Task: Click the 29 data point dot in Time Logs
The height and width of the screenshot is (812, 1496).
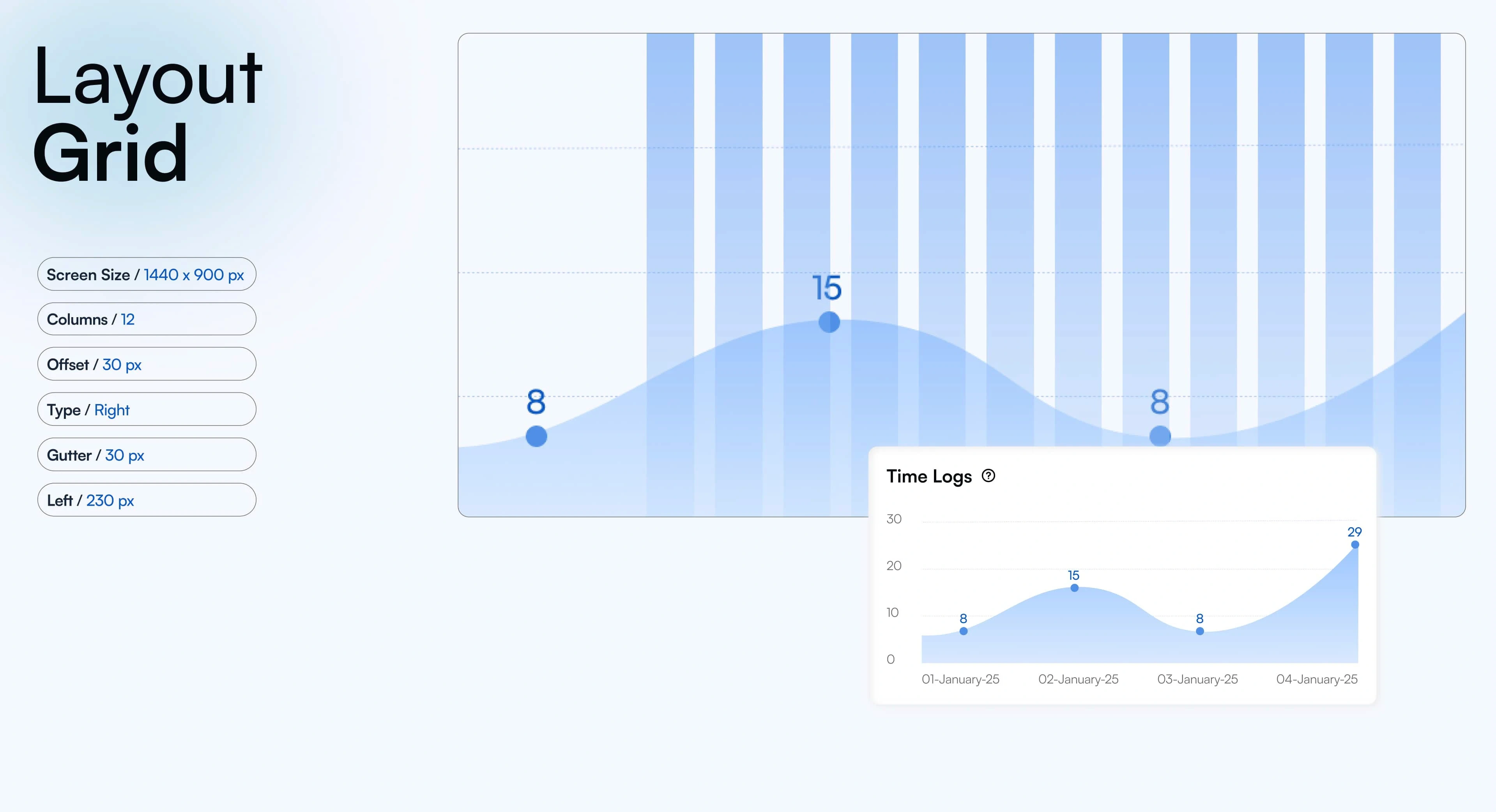Action: point(1355,544)
